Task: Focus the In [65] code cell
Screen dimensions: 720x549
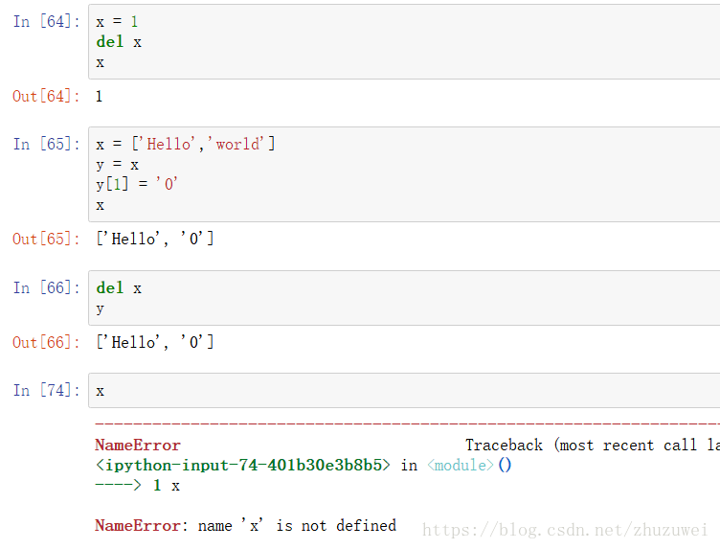Action: point(400,174)
